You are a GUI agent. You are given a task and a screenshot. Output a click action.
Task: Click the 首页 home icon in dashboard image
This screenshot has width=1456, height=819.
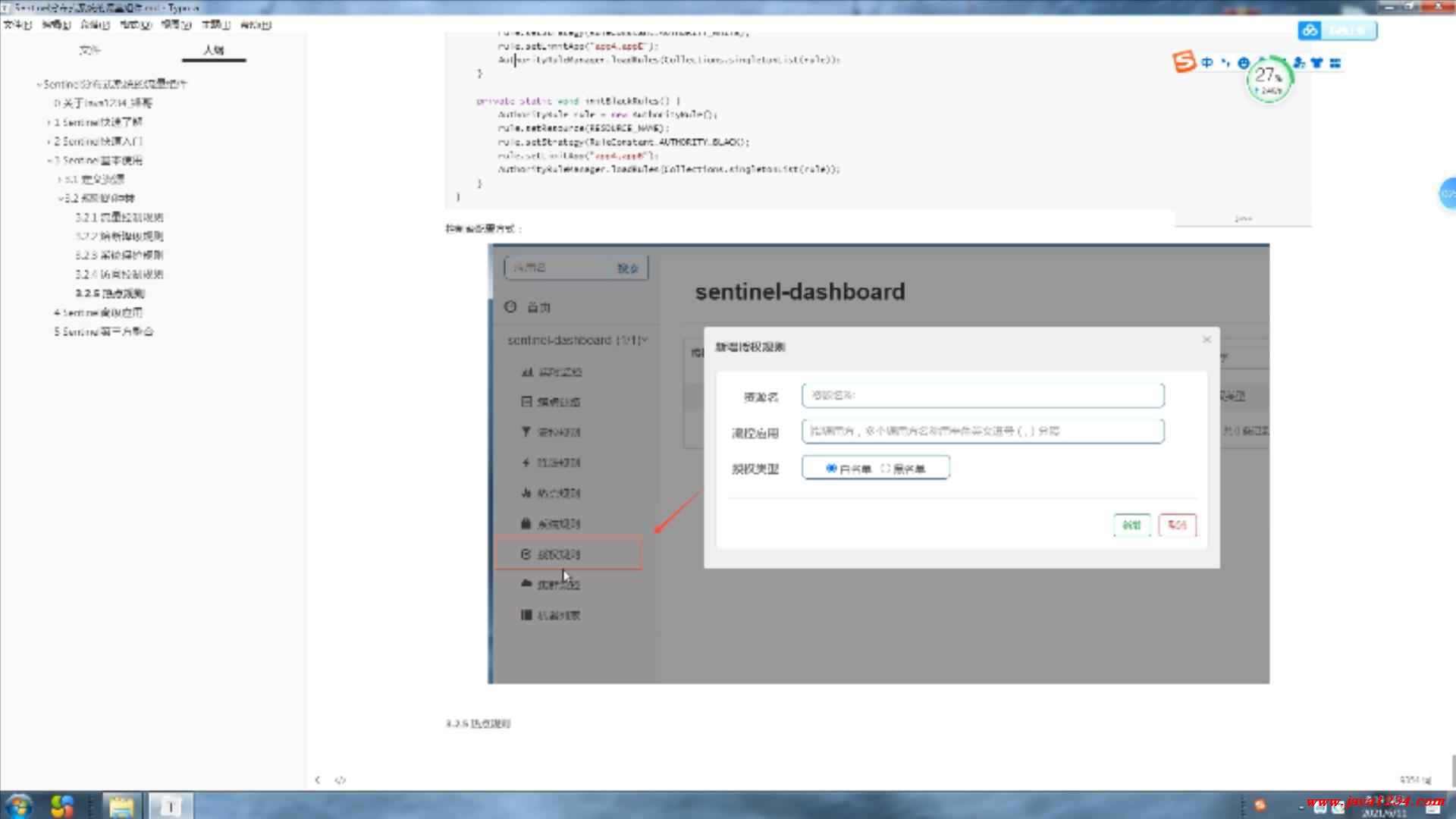click(510, 306)
